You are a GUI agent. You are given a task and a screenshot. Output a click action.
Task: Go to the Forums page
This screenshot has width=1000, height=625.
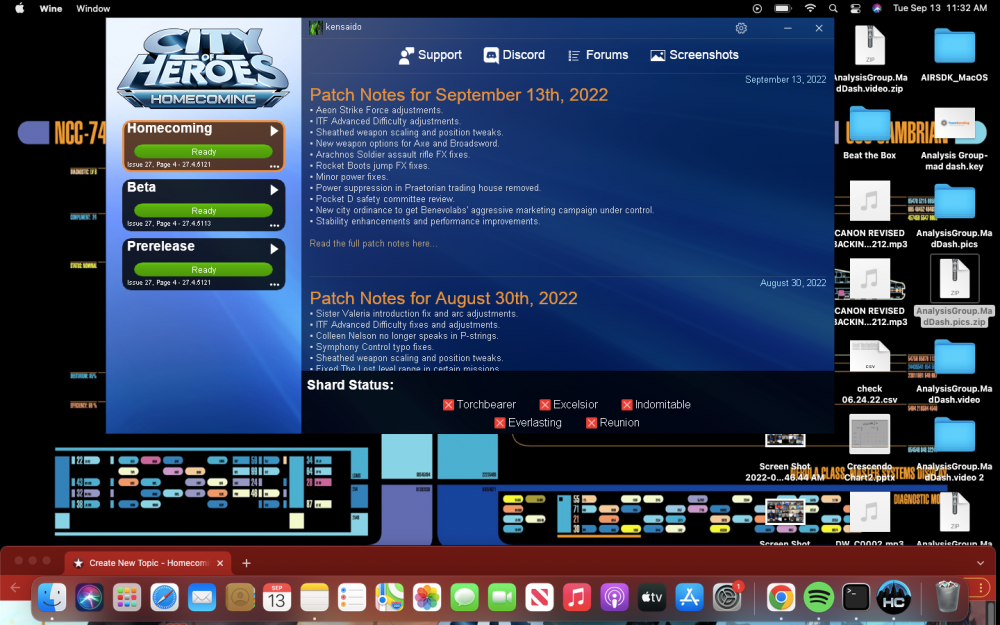coord(597,55)
